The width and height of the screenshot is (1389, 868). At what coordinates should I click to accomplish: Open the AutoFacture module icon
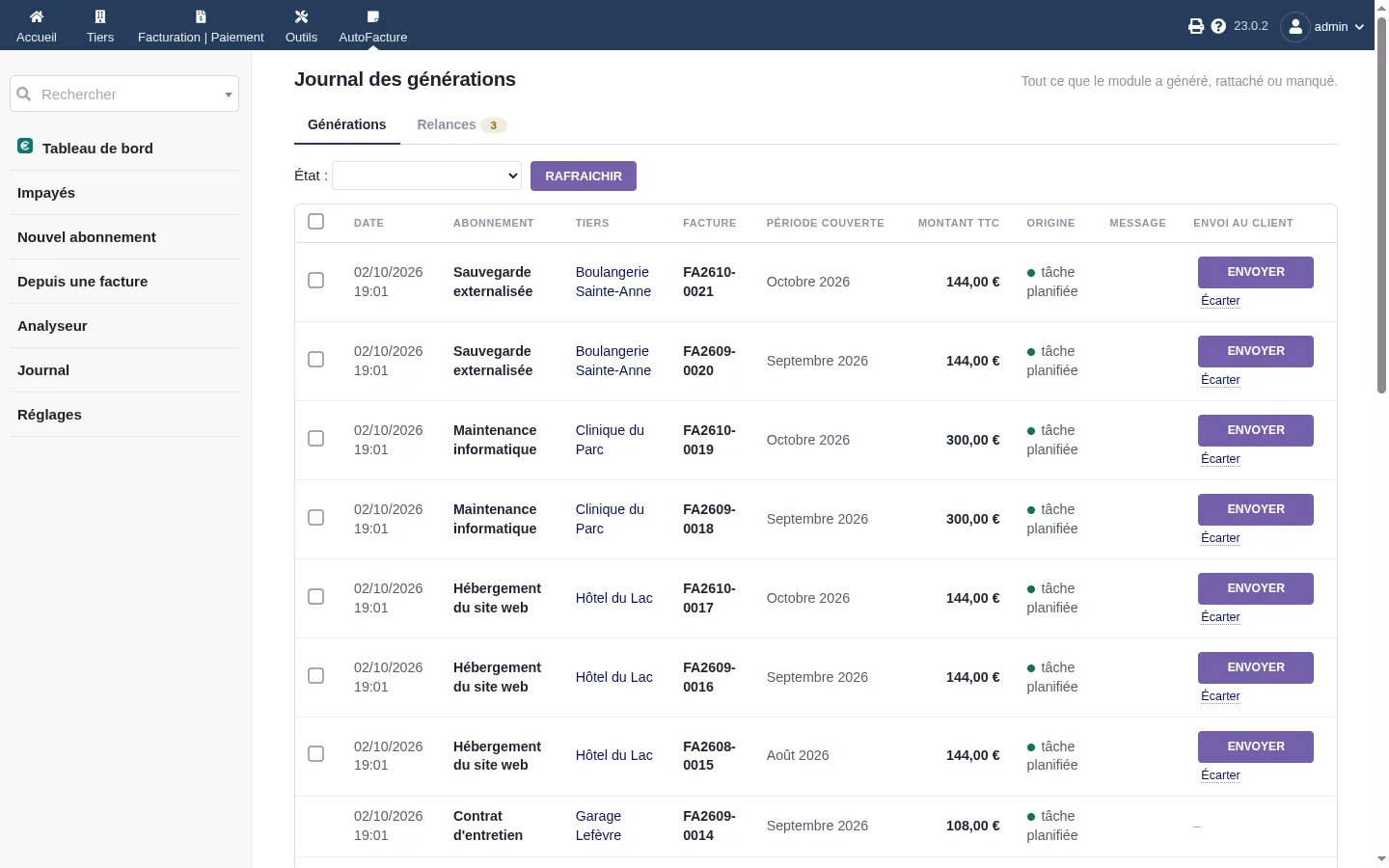tap(373, 16)
